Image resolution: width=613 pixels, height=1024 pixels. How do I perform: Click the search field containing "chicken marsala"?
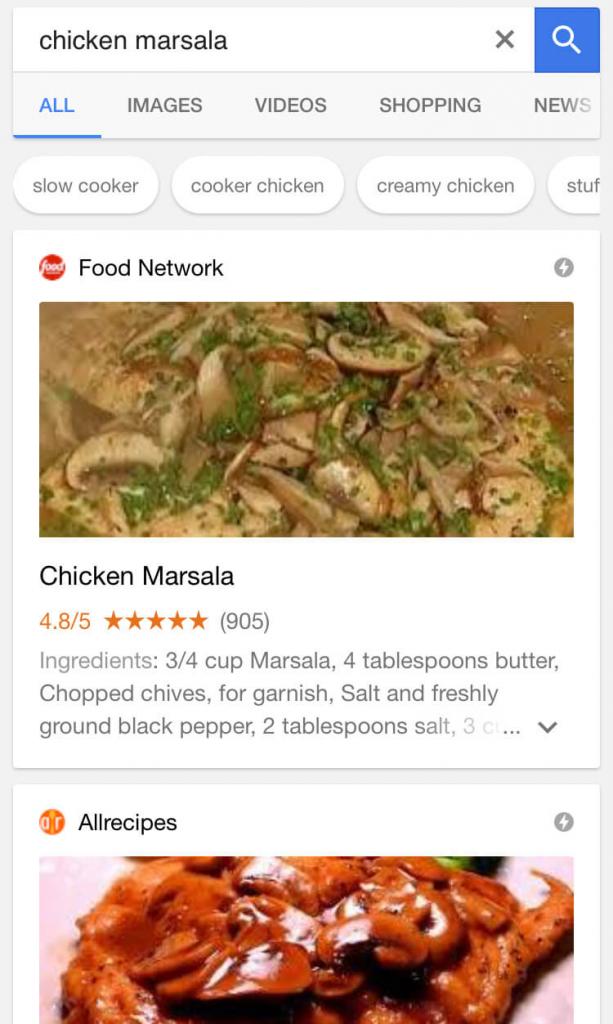250,40
